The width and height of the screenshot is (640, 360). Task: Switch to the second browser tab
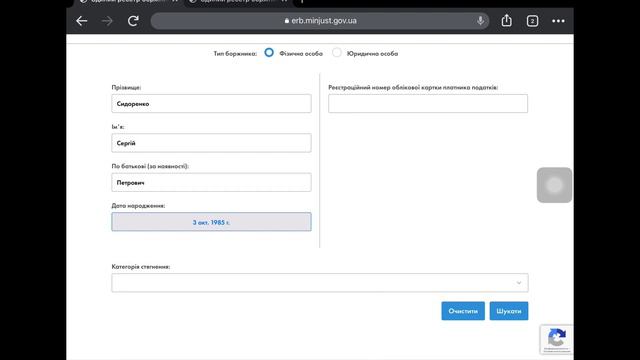coord(238,2)
